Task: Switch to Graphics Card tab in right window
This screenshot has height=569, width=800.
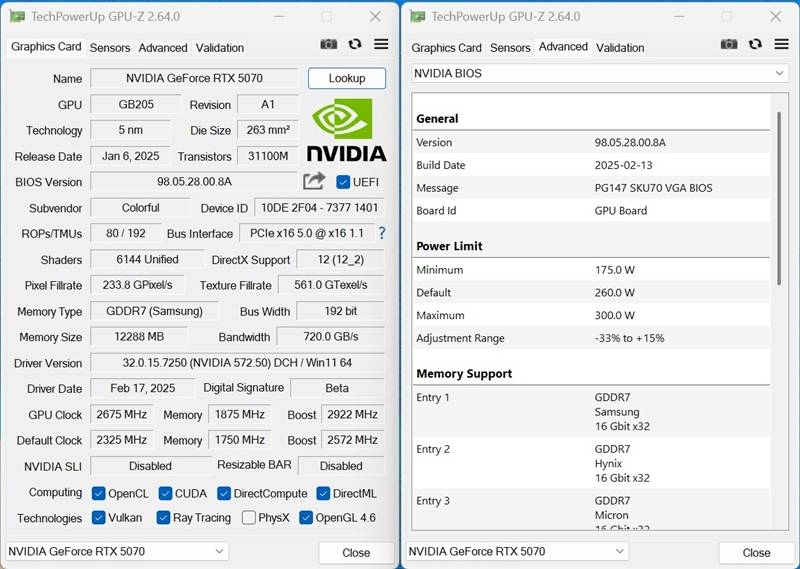Action: coord(446,48)
